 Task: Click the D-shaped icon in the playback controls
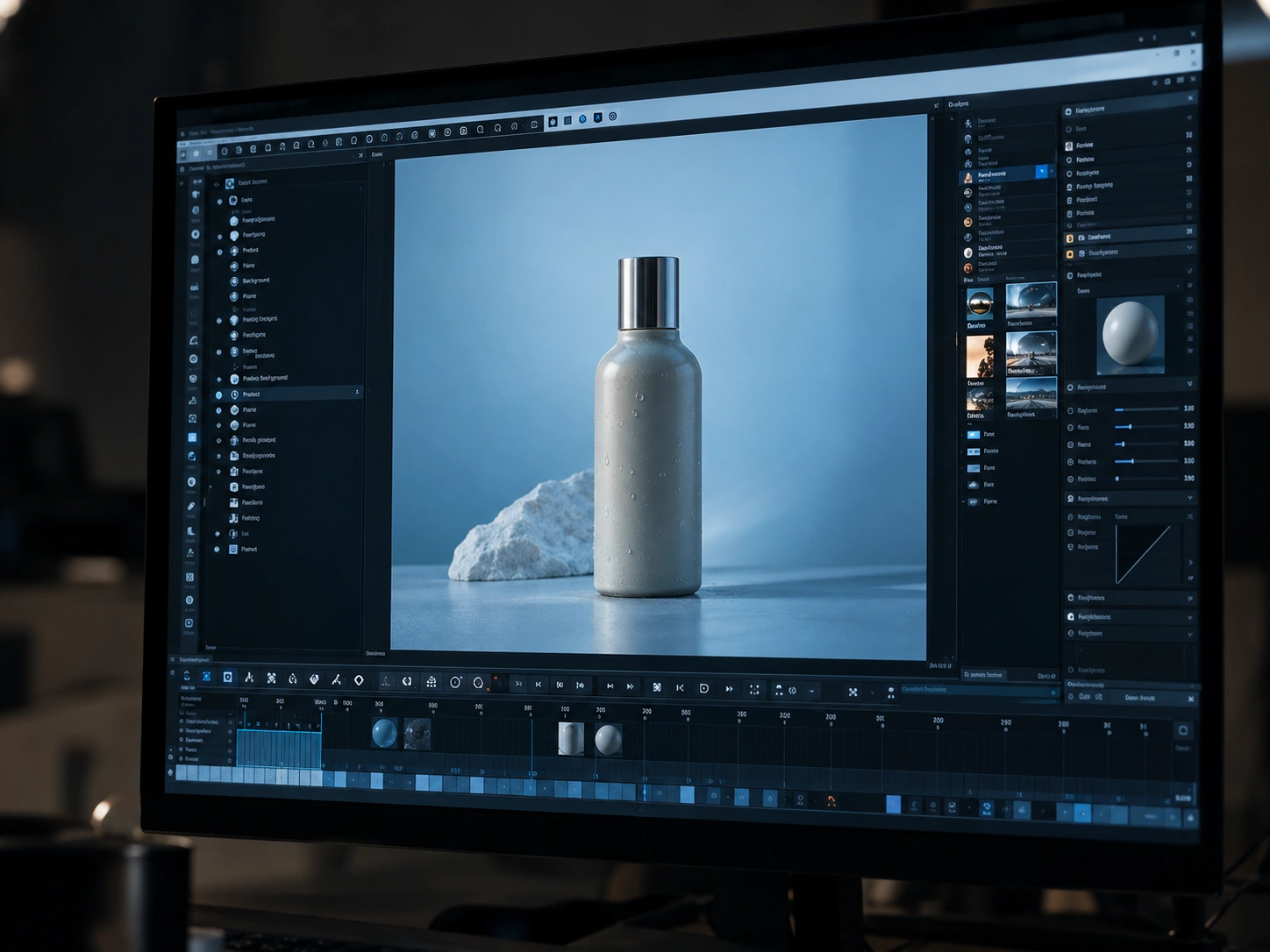tap(704, 689)
